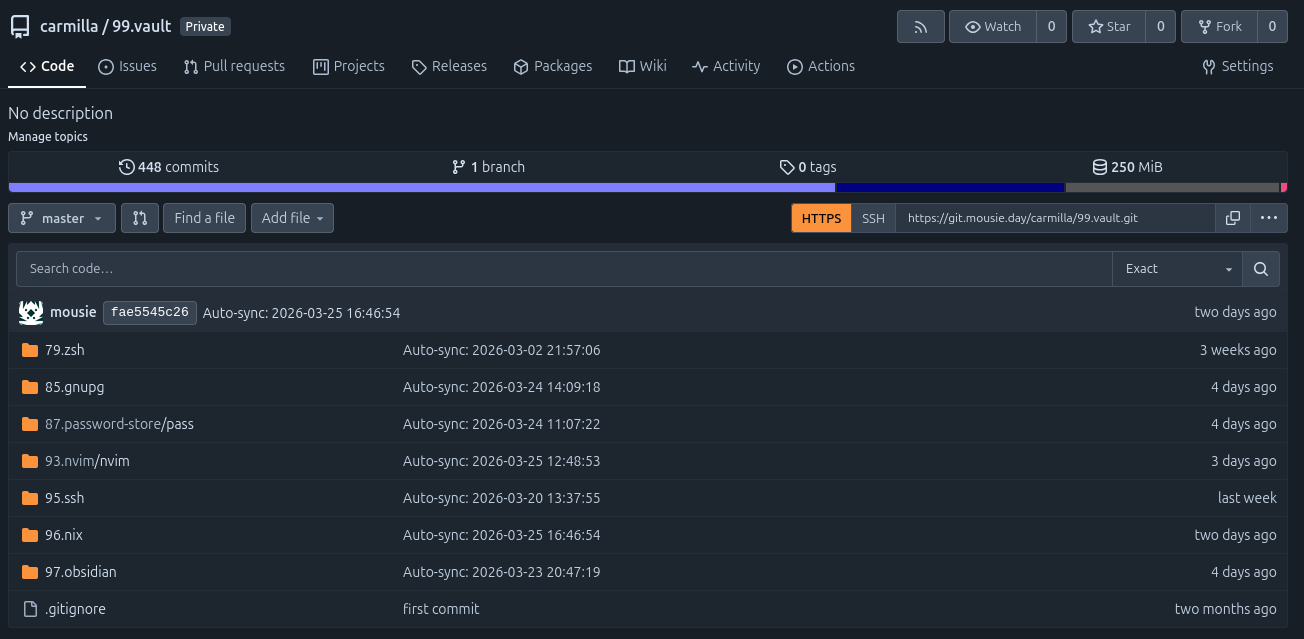This screenshot has width=1304, height=639.
Task: Open the Pull requests tab
Action: click(234, 66)
